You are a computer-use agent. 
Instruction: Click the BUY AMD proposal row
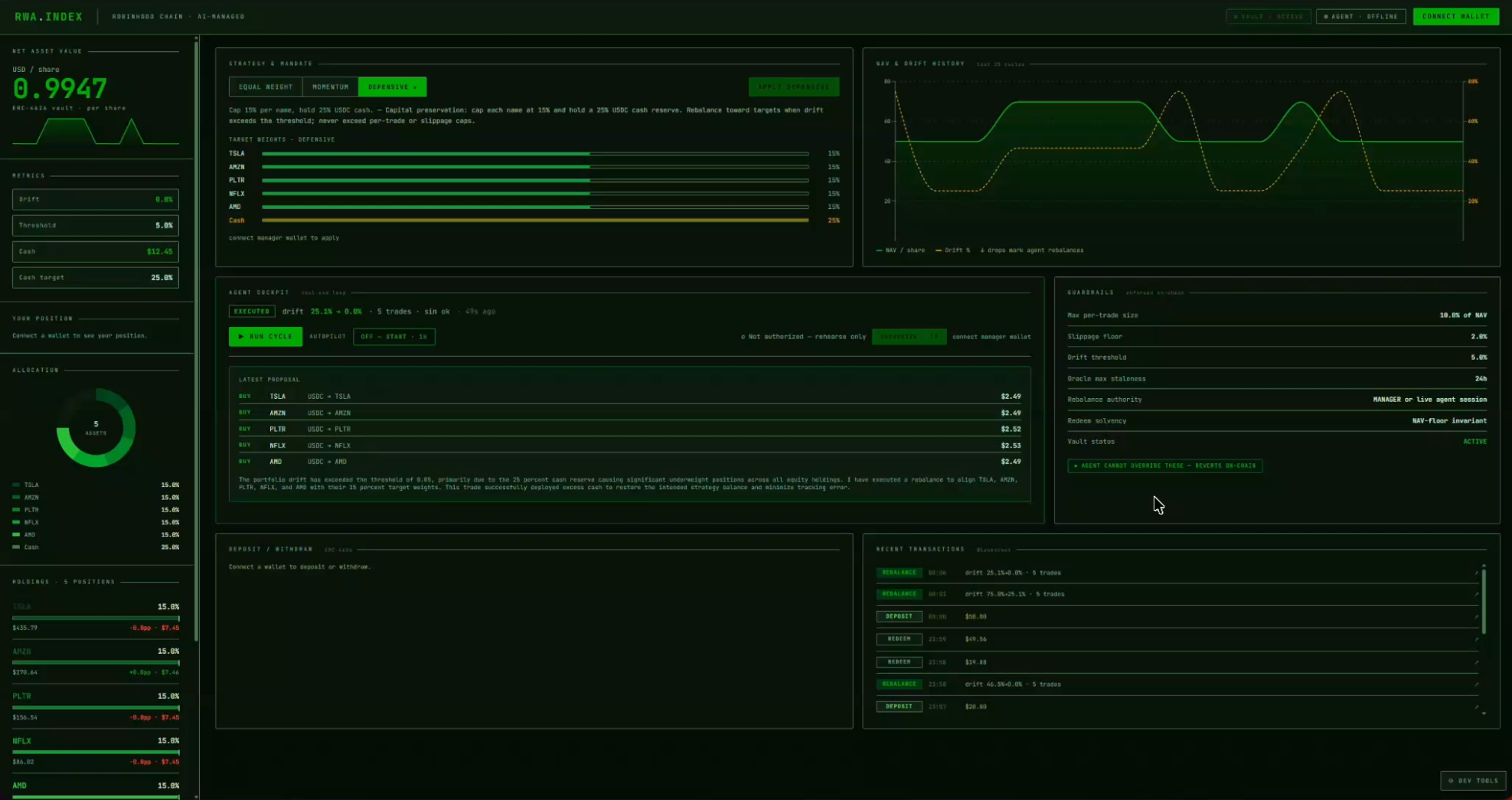coord(629,462)
